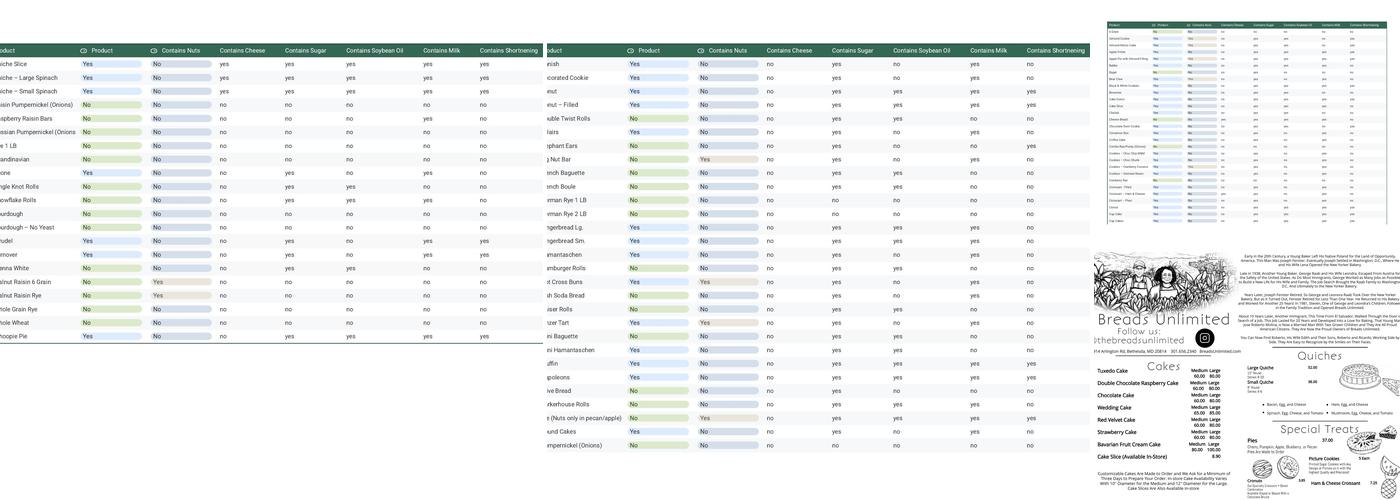Click the icon beside Contains Nuts header in Danish table
The image size is (1400, 500).
(701, 50)
